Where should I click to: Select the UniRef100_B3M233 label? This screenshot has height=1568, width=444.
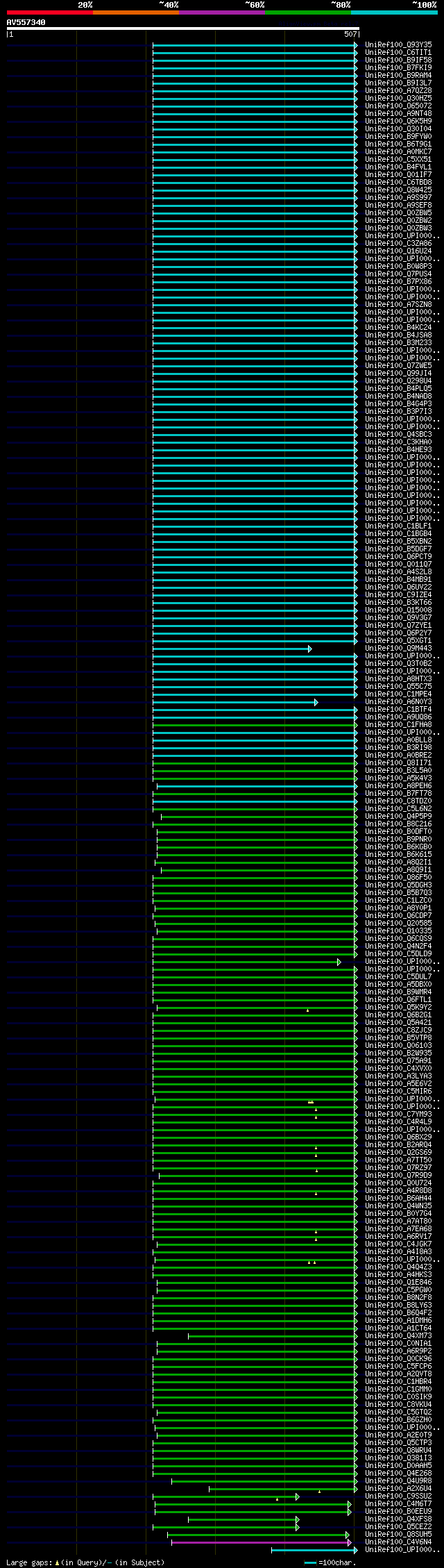coord(398,343)
